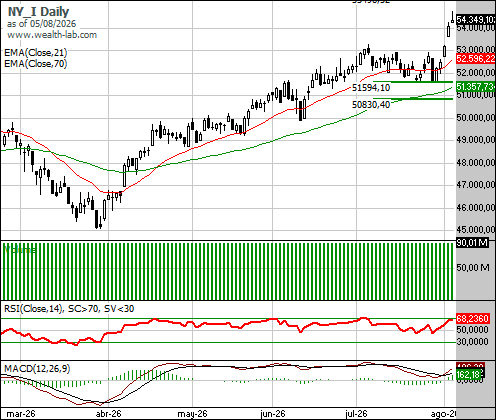496x420 pixels.
Task: Click the green 162,18 MACD value tag
Action: tap(469, 375)
